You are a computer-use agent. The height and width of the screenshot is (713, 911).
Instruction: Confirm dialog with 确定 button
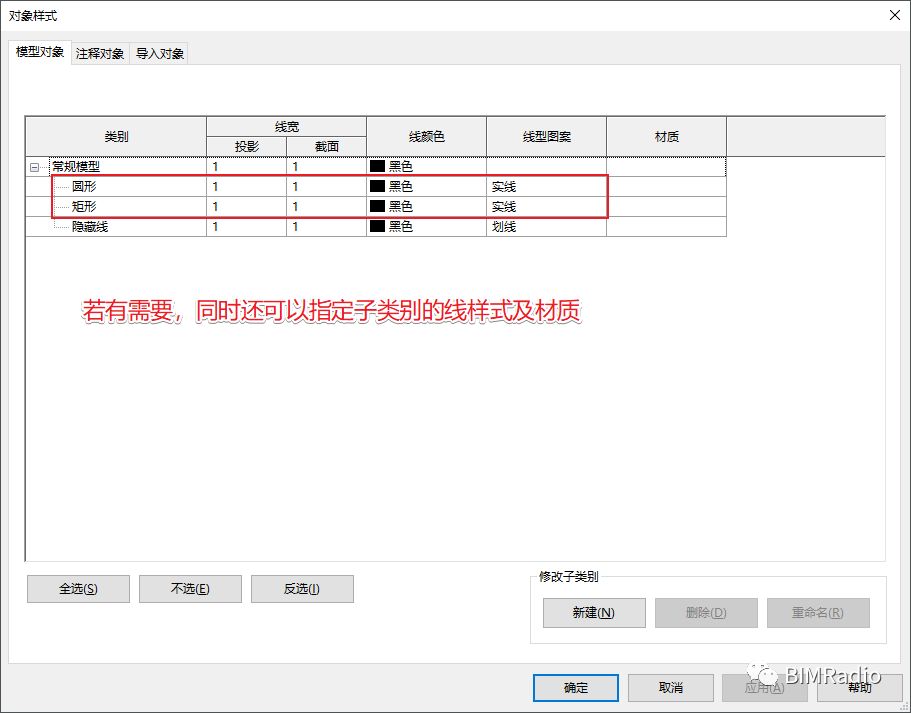tap(576, 688)
